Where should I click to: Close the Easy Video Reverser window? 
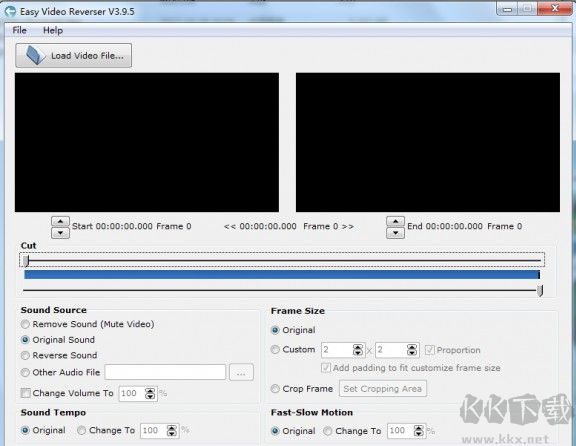pyautogui.click(x=555, y=8)
